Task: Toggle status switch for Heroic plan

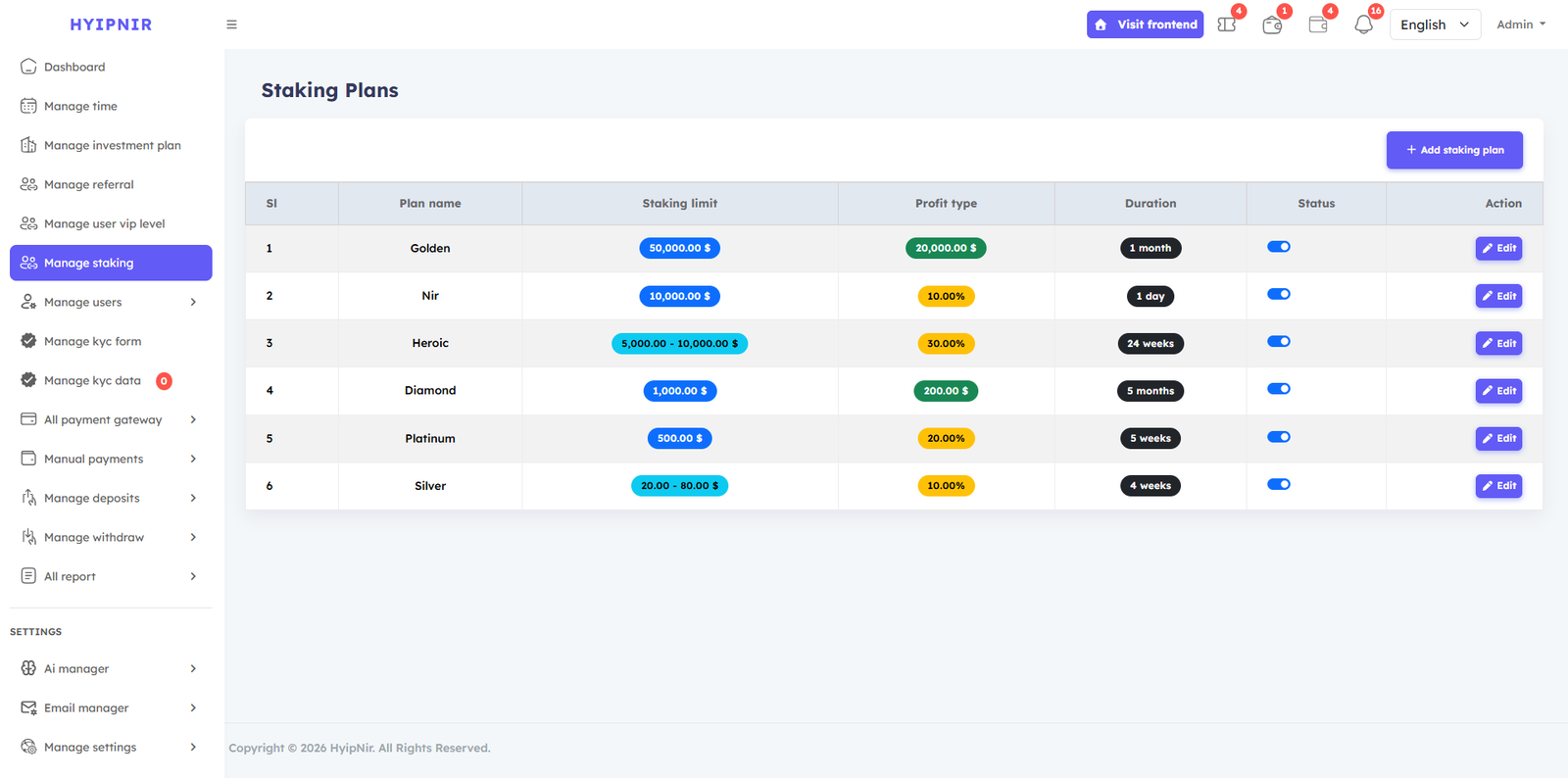Action: coord(1278,342)
